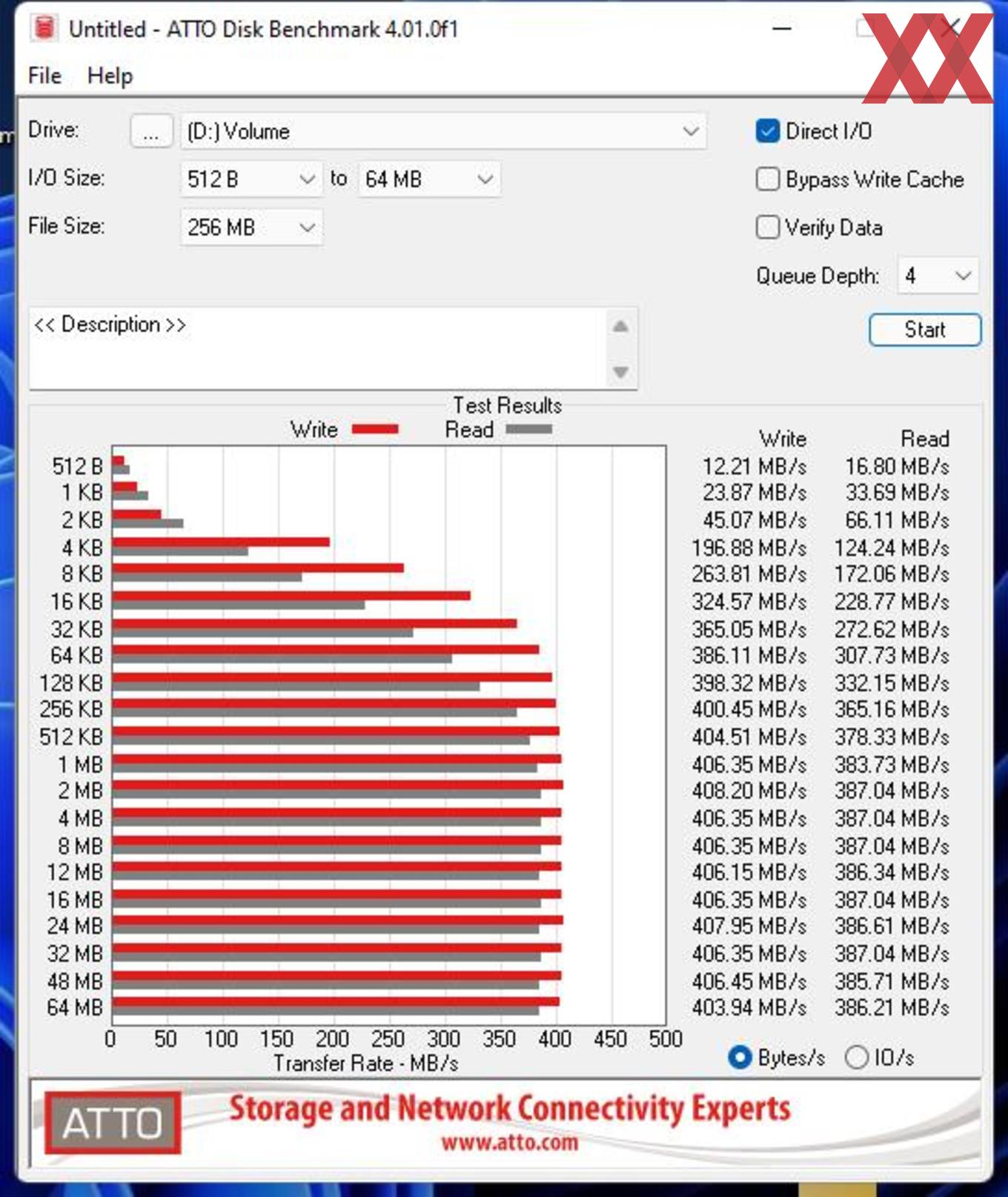Open the File menu
This screenshot has height=1197, width=1008.
44,76
